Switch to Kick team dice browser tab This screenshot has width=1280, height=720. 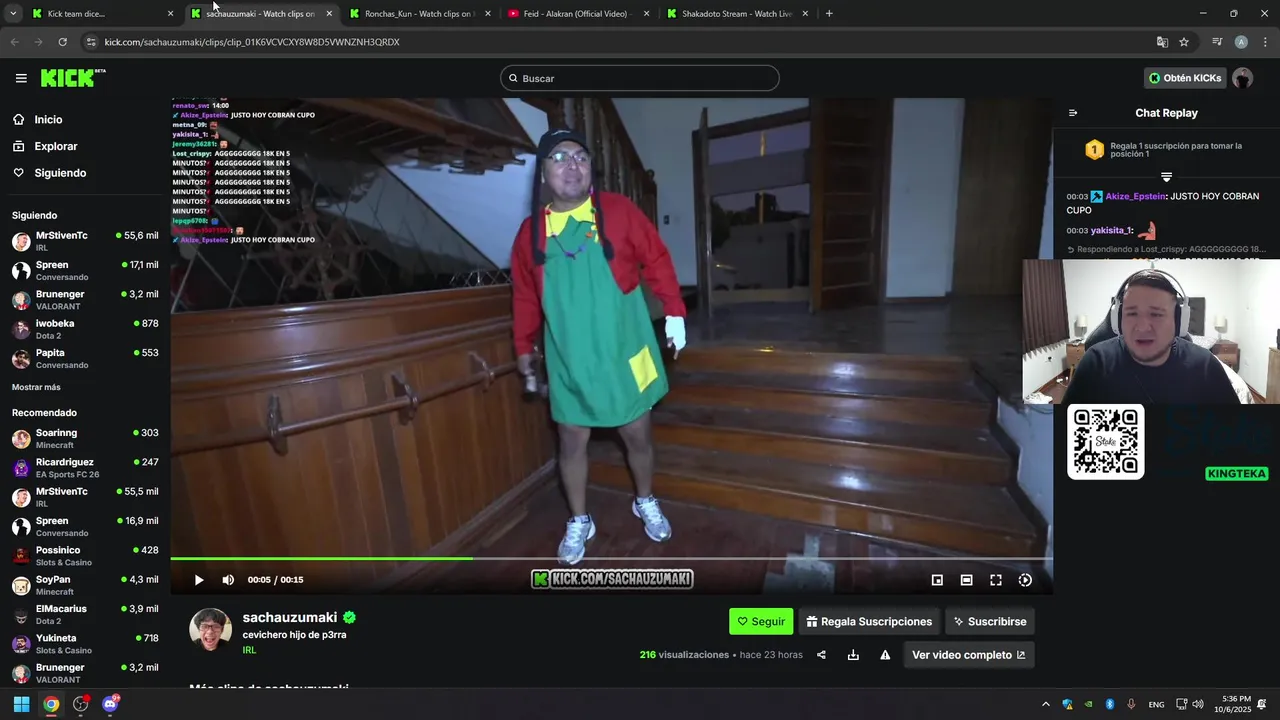(x=102, y=14)
